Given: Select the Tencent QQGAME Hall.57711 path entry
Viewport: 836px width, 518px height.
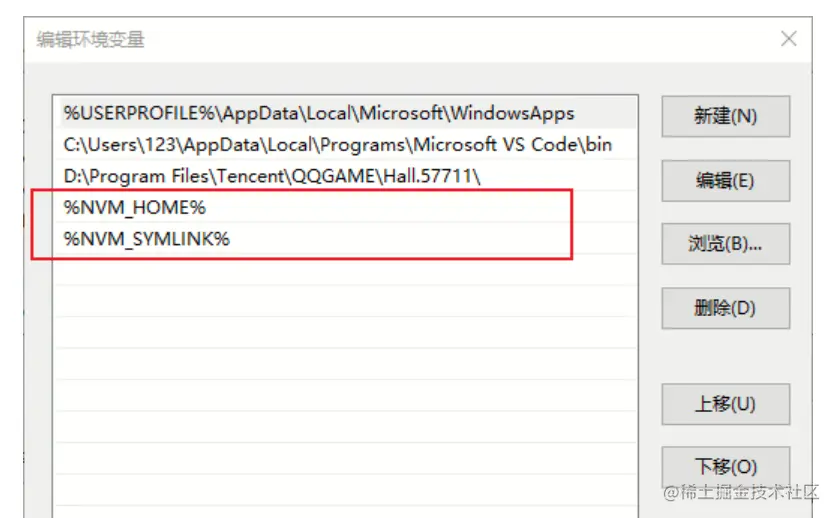Looking at the screenshot, I should click(x=272, y=176).
